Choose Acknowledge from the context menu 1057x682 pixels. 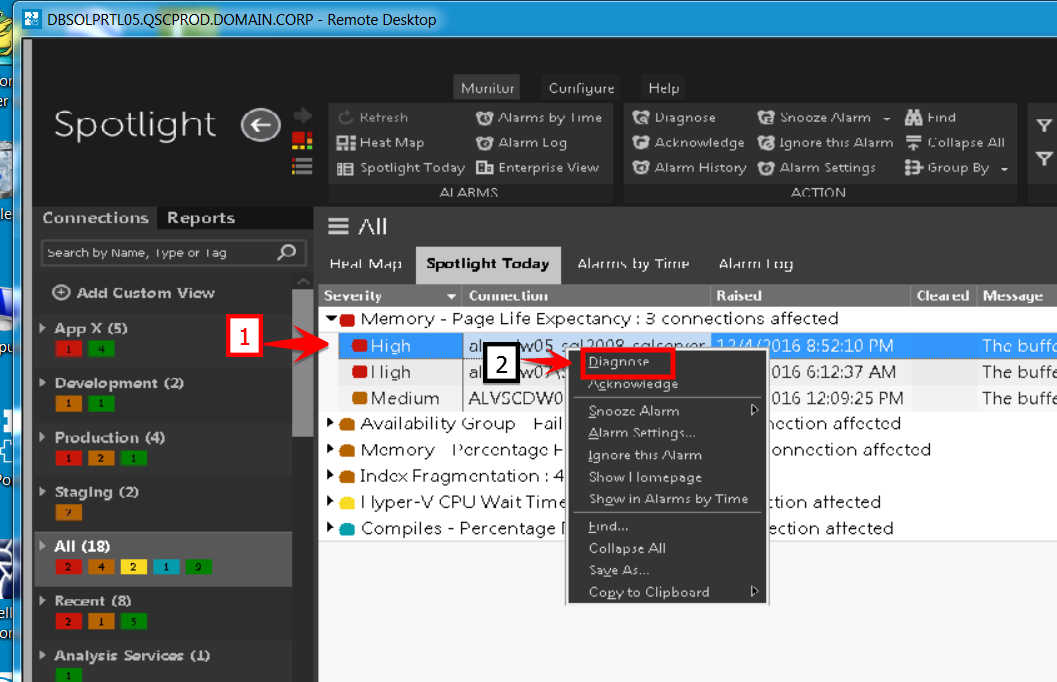point(633,384)
